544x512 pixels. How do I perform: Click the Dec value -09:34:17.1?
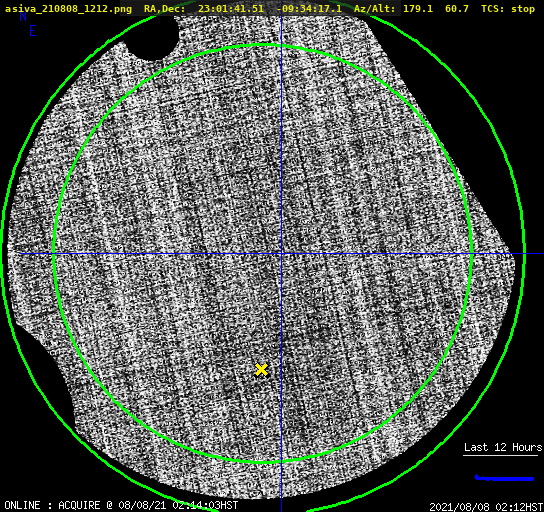(x=309, y=9)
